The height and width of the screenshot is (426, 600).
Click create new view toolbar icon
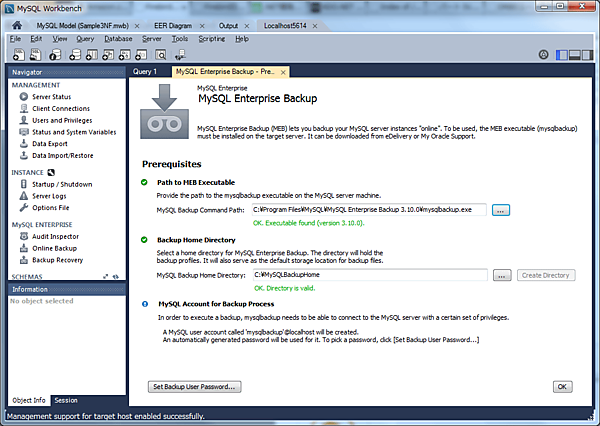108,55
